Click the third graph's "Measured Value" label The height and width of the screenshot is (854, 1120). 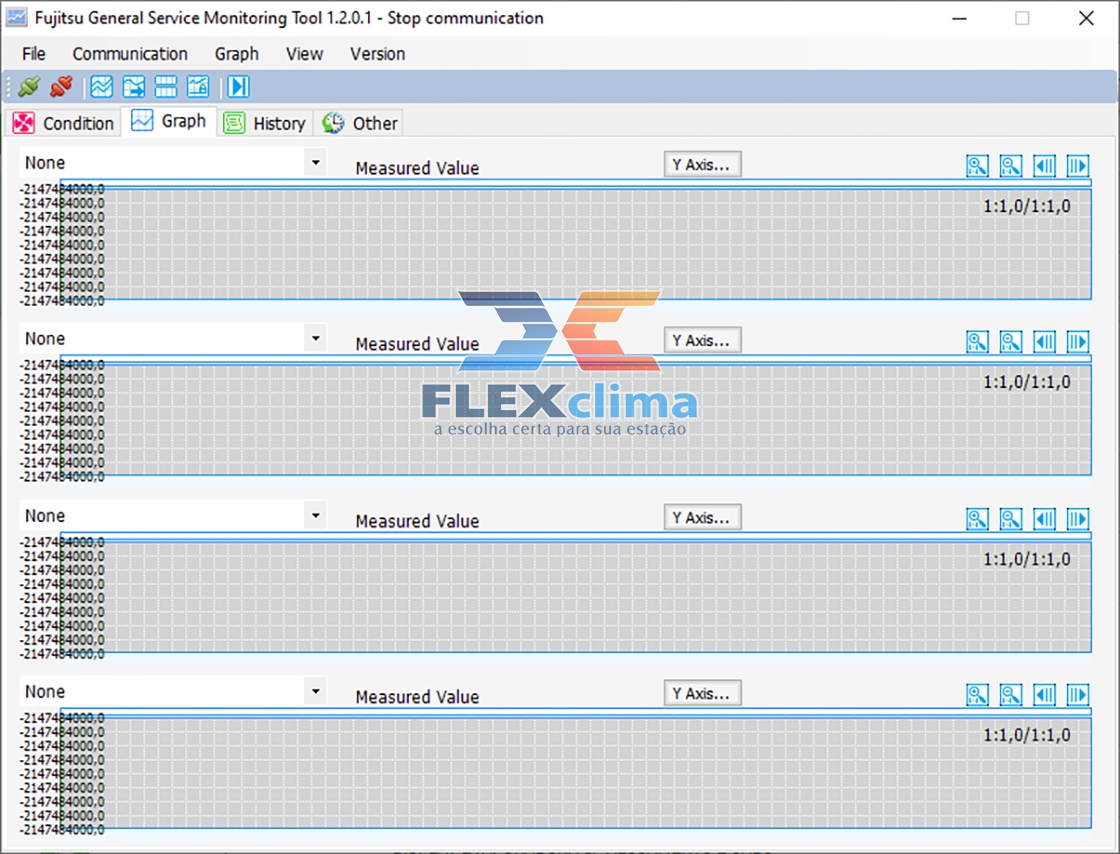[x=417, y=521]
